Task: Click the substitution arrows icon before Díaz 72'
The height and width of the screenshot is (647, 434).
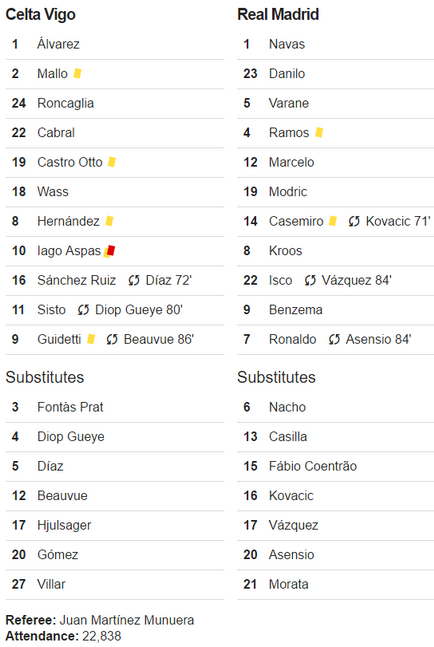Action: [x=133, y=281]
